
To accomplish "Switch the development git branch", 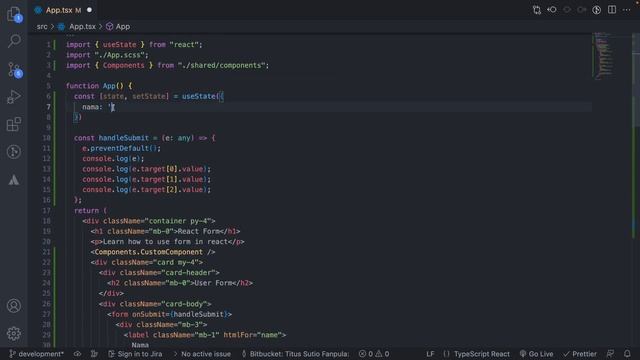I will (37, 354).
